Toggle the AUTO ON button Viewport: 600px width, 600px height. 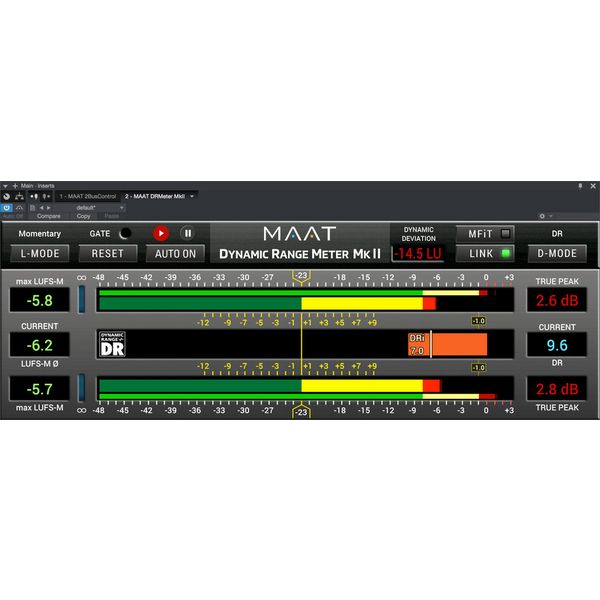pyautogui.click(x=175, y=253)
